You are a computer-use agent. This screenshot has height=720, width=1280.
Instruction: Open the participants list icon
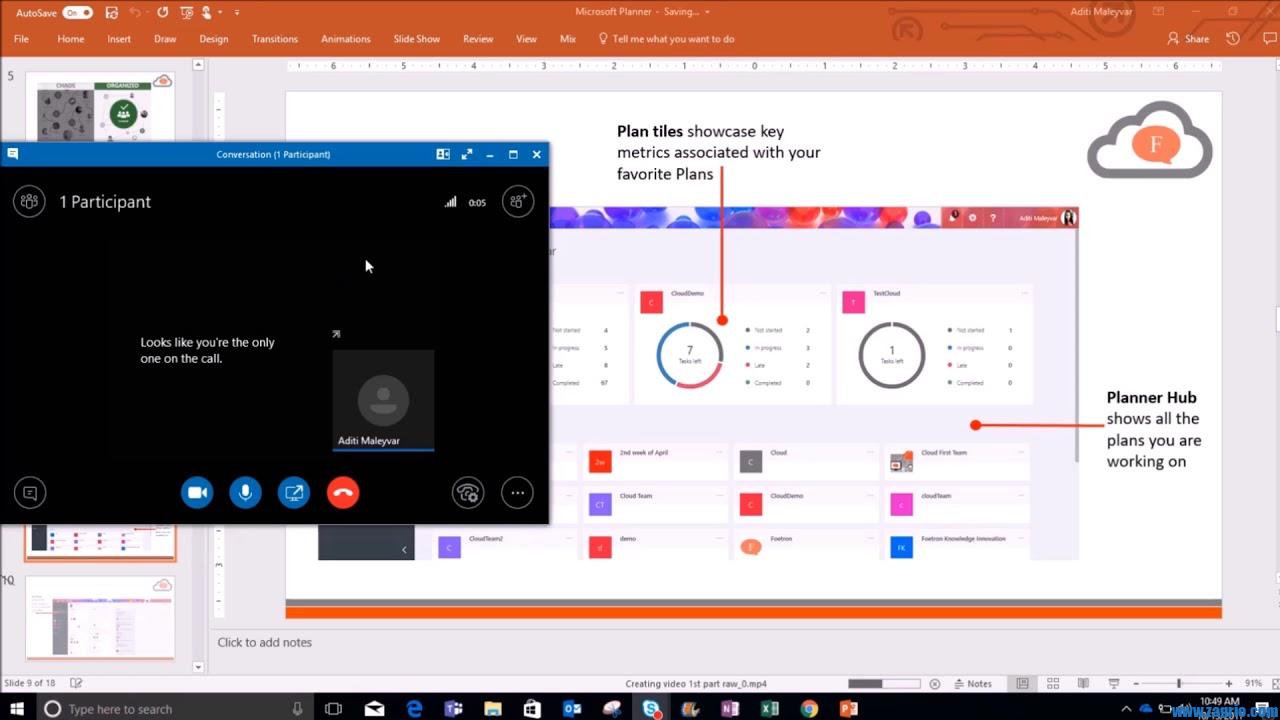29,201
